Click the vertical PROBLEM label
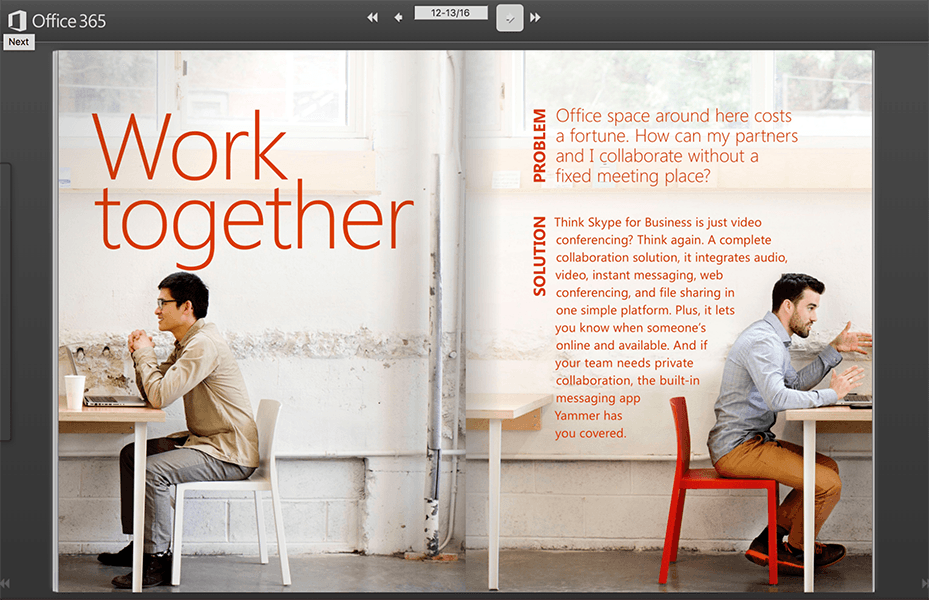929x600 pixels. click(540, 145)
